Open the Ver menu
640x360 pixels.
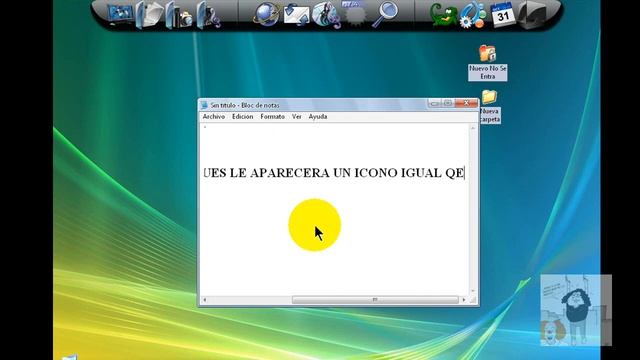click(297, 117)
